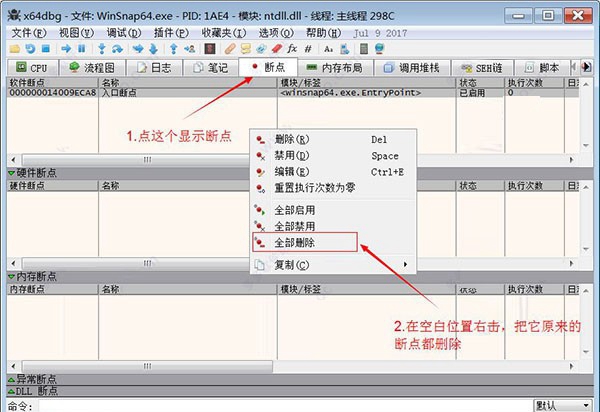Open the Variables hash icon
The width and height of the screenshot is (600, 412).
(308, 49)
